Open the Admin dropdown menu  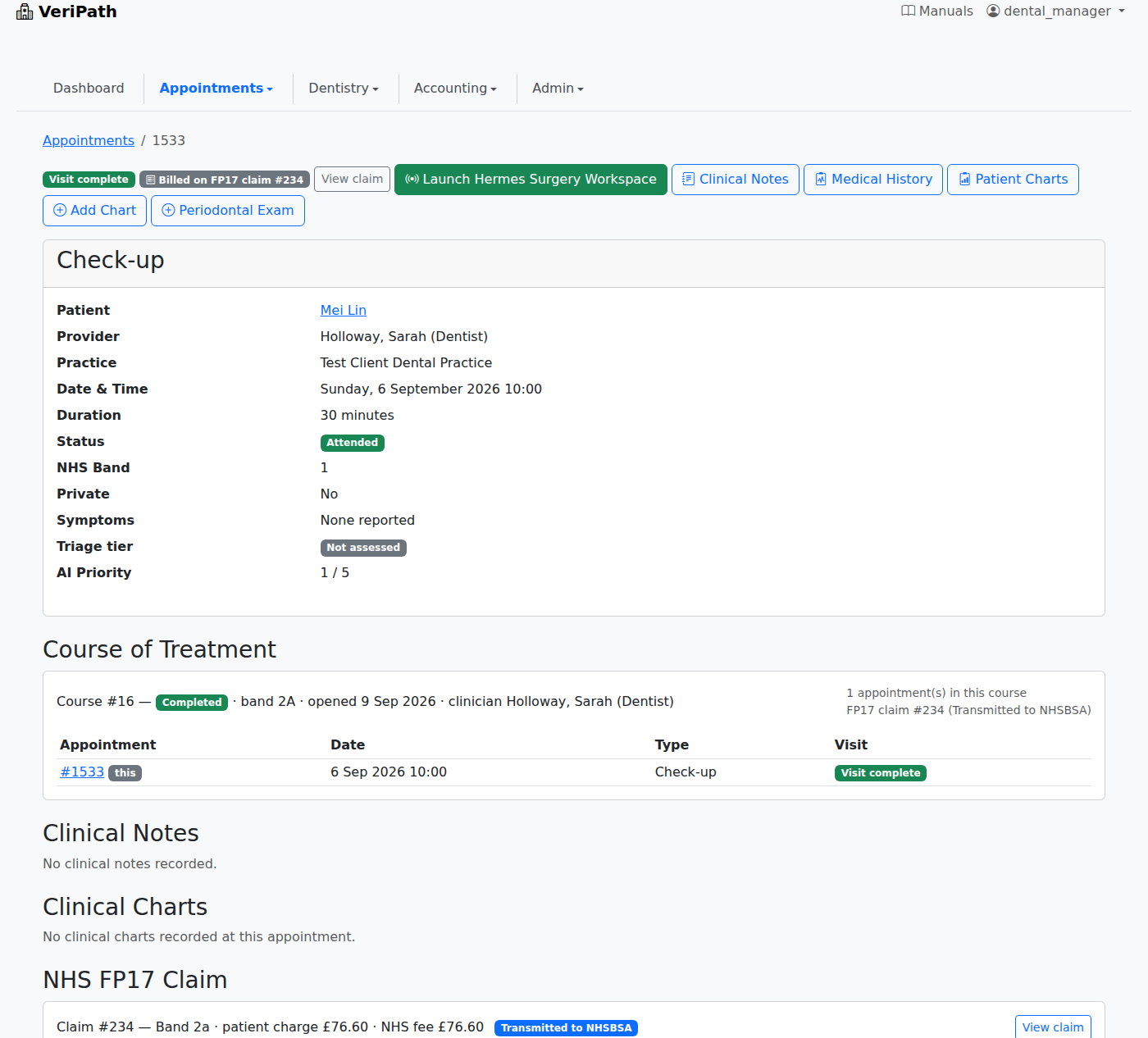click(x=558, y=88)
